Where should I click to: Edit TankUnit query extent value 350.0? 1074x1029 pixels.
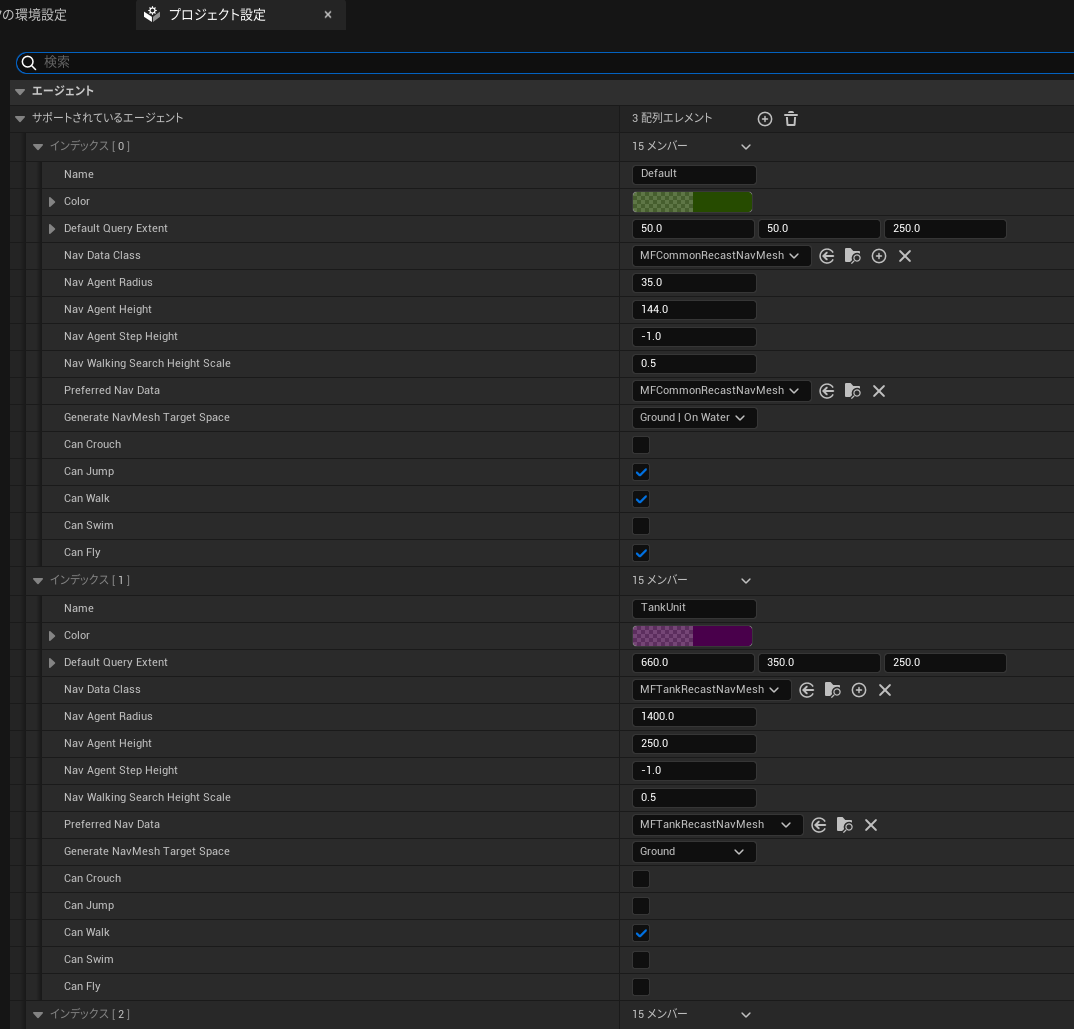(x=819, y=663)
